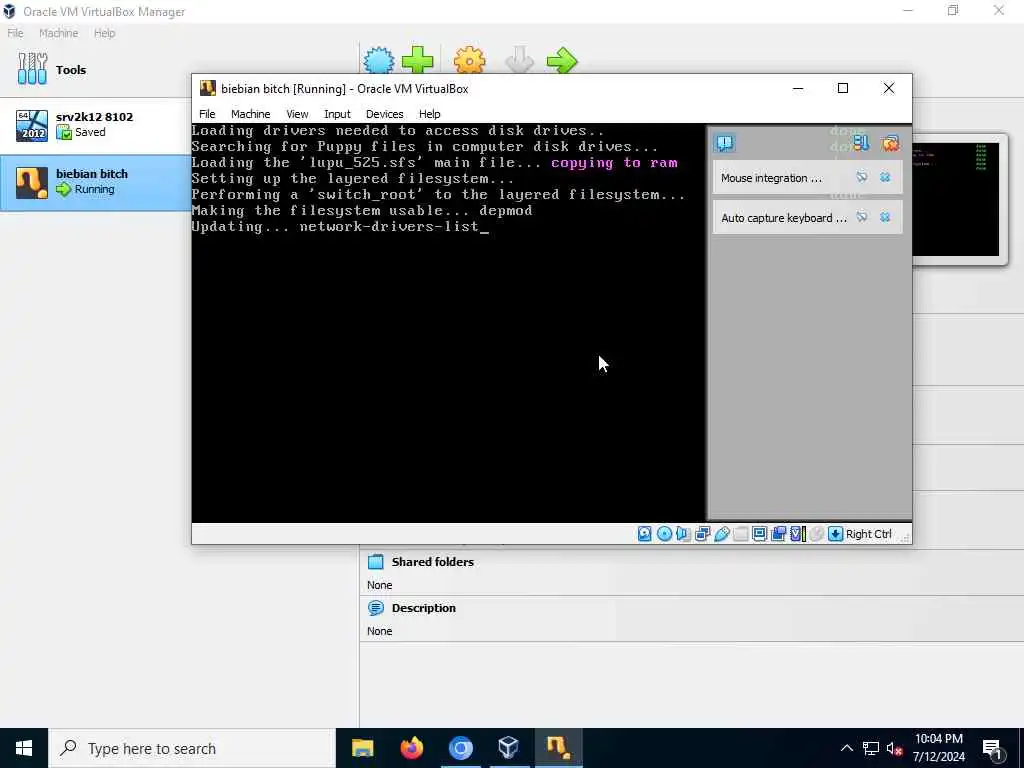Click the Shared folders section header

click(432, 562)
